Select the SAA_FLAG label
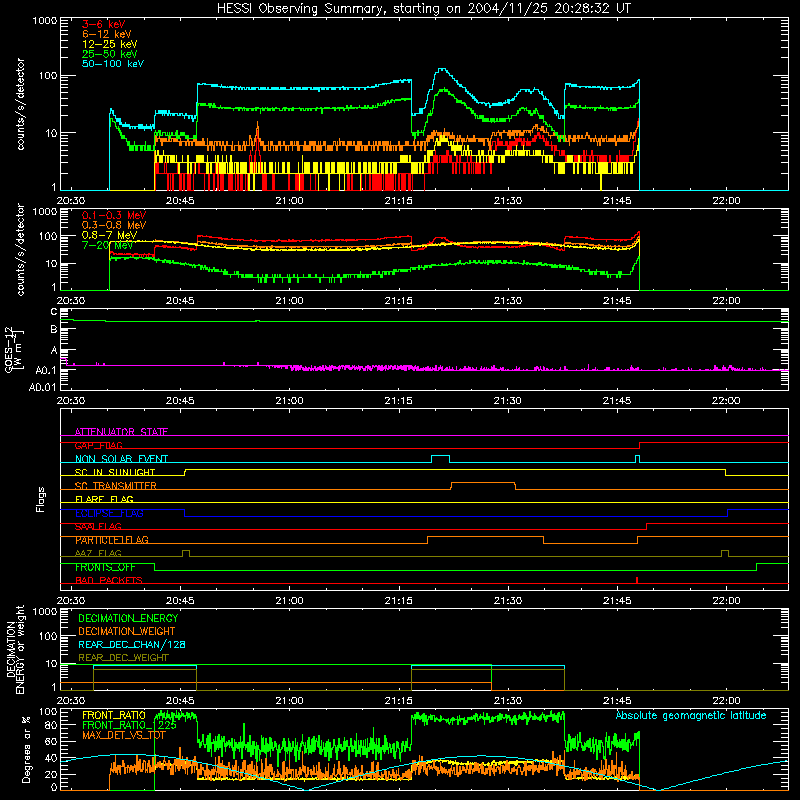Screen dimensions: 800x800 (x=98, y=526)
